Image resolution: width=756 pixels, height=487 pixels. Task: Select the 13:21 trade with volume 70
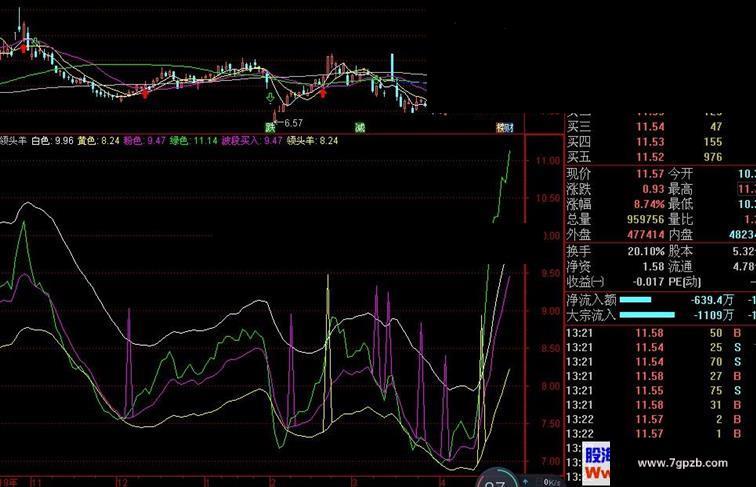[x=653, y=362]
